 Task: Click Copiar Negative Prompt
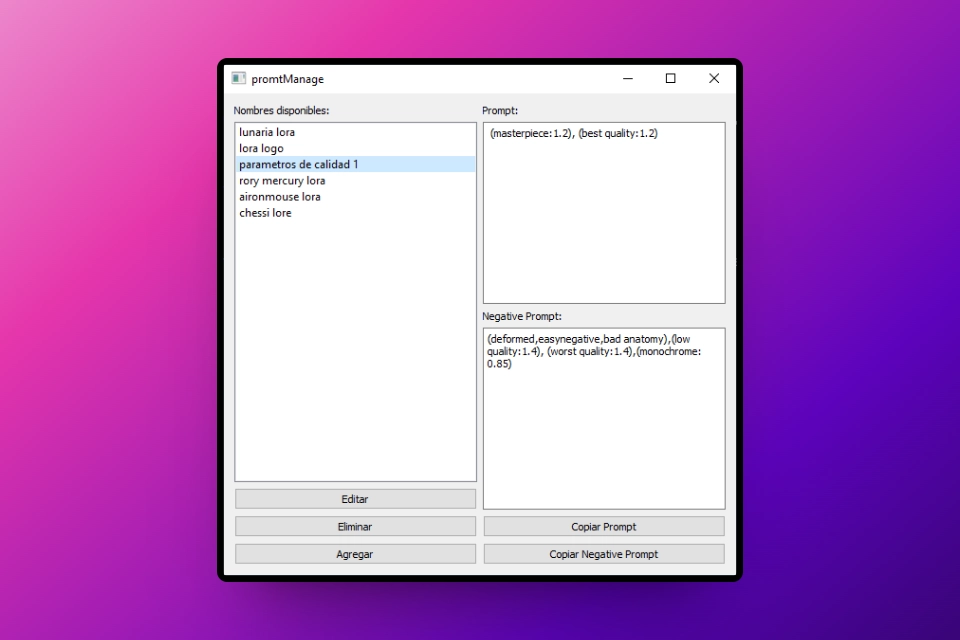pos(604,553)
